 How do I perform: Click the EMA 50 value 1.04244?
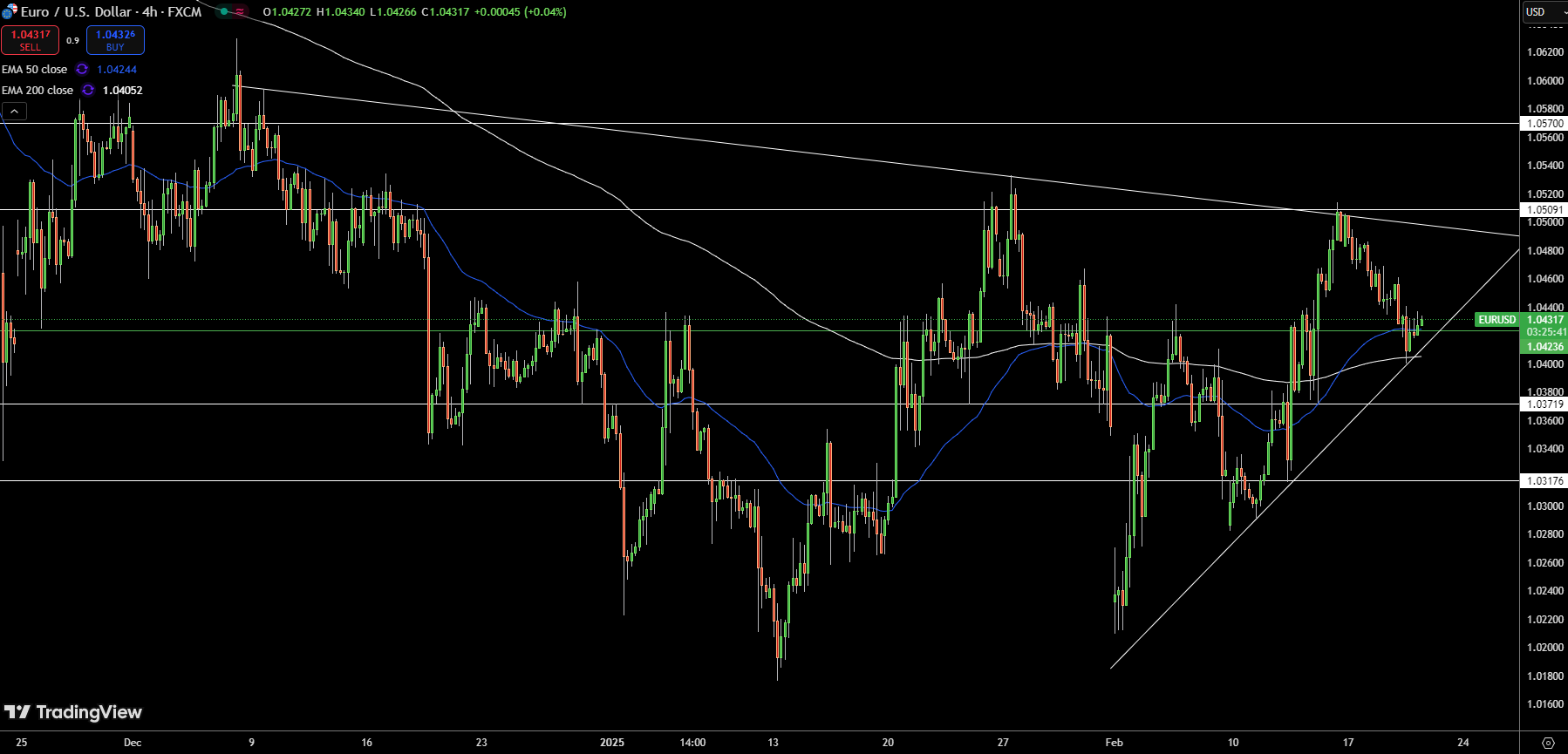coord(117,70)
